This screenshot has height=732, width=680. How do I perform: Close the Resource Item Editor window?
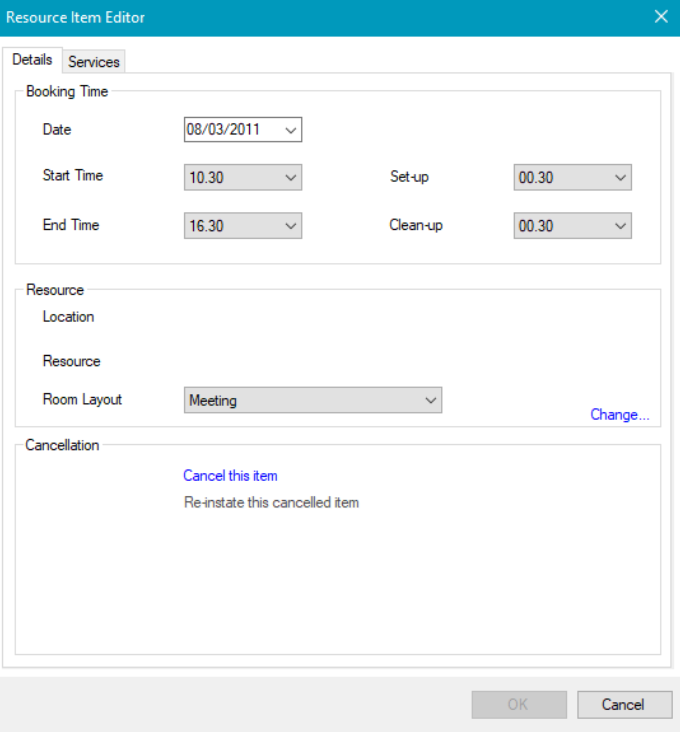pos(660,17)
